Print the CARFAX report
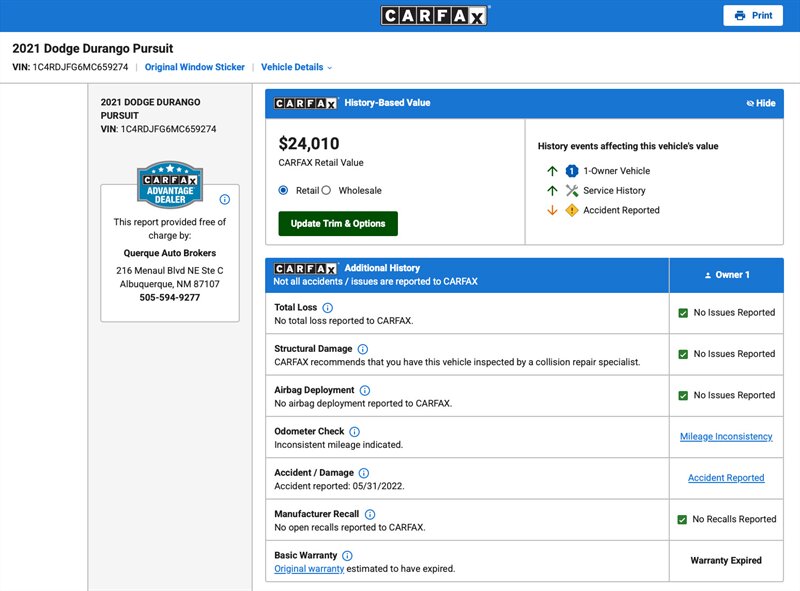 click(753, 15)
